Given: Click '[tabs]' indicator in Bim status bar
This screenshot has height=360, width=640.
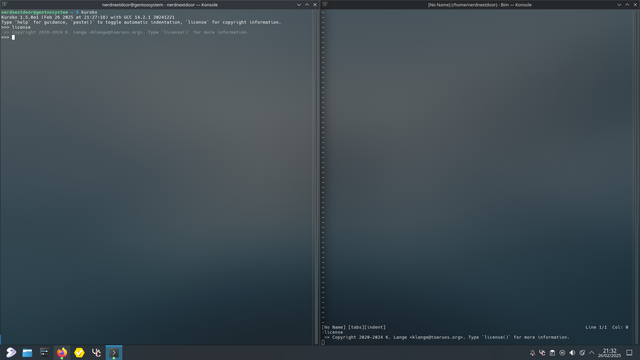Looking at the screenshot, I should click(356, 327).
